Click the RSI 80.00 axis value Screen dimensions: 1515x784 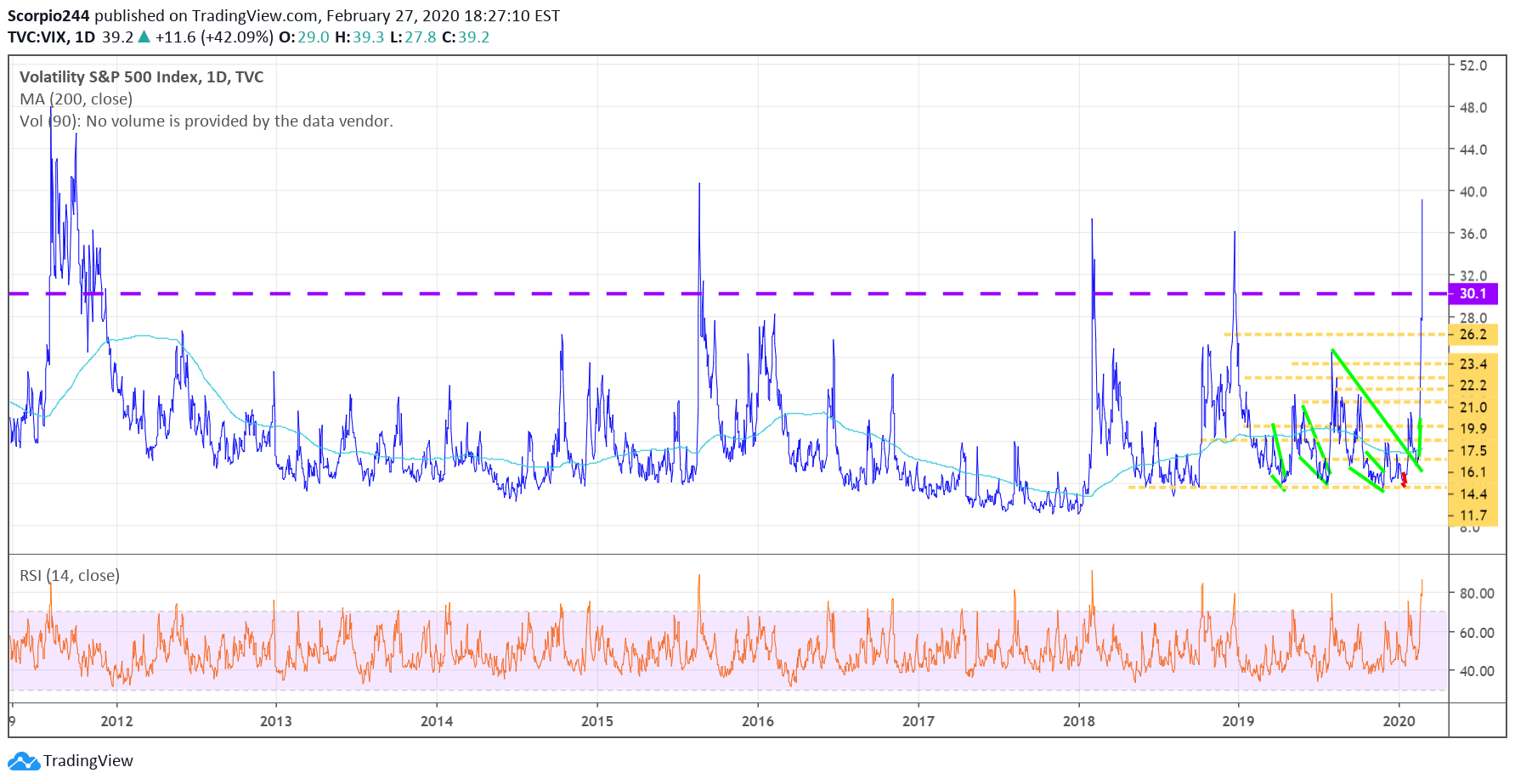click(x=1477, y=594)
